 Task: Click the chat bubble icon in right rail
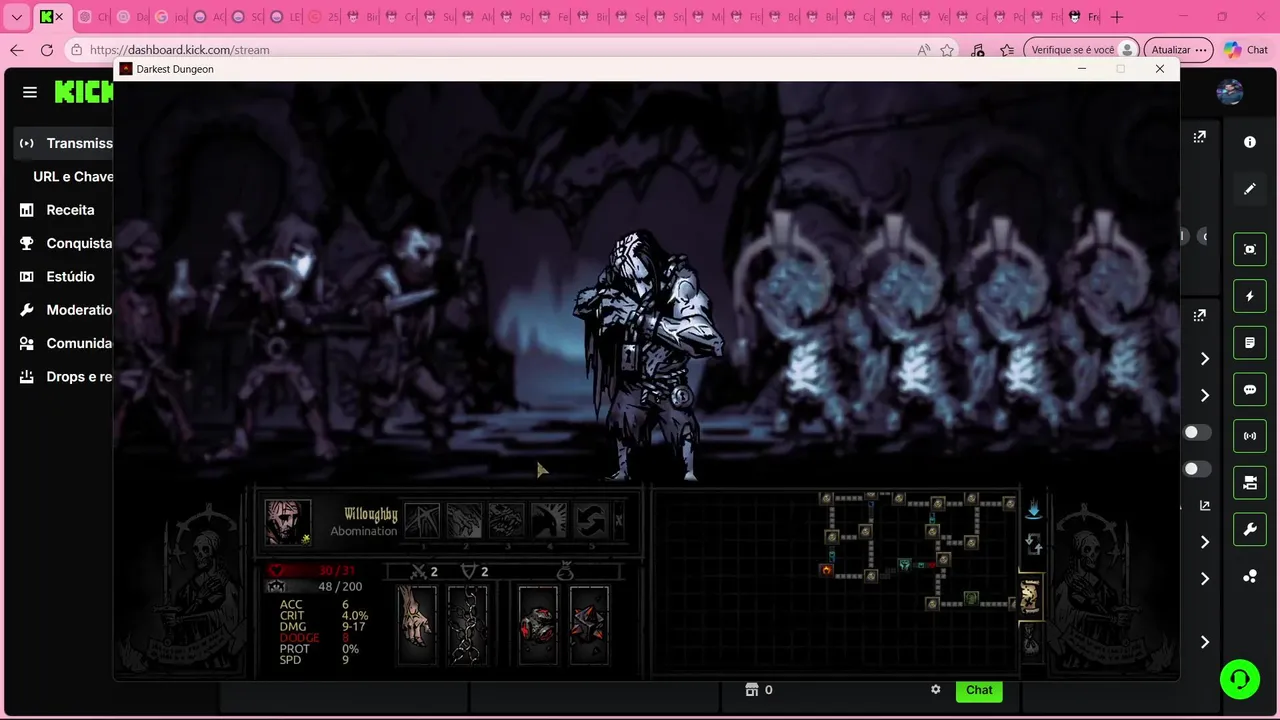tap(1250, 390)
